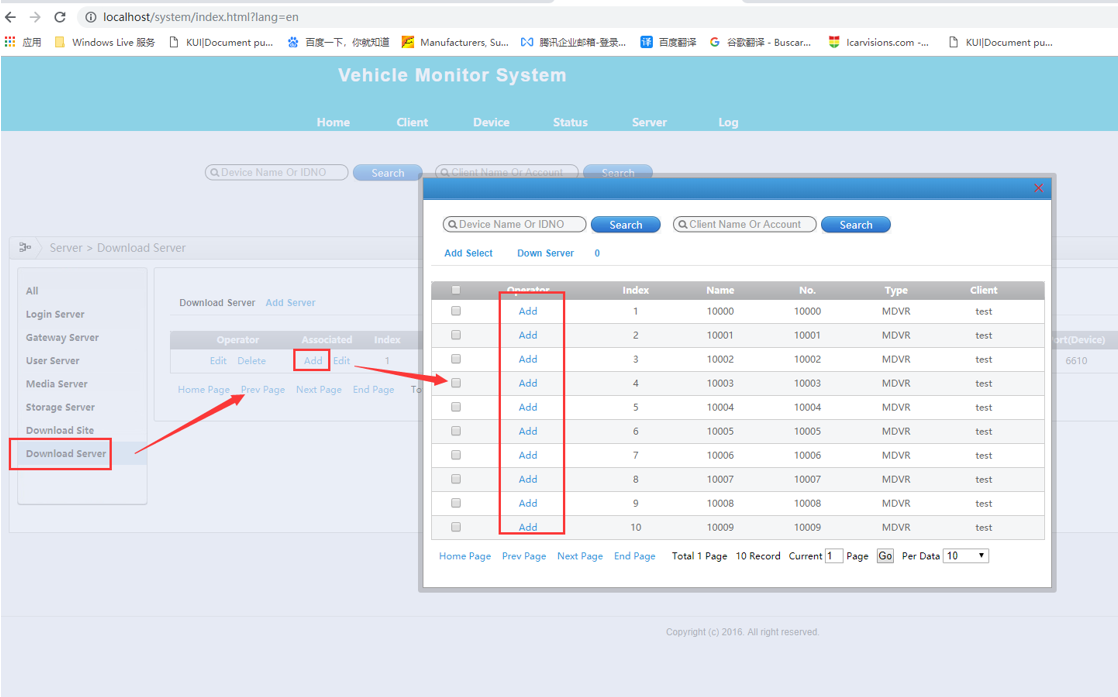Open the Google Translate Buscar bookmark
The width and height of the screenshot is (1118, 697).
tap(760, 42)
